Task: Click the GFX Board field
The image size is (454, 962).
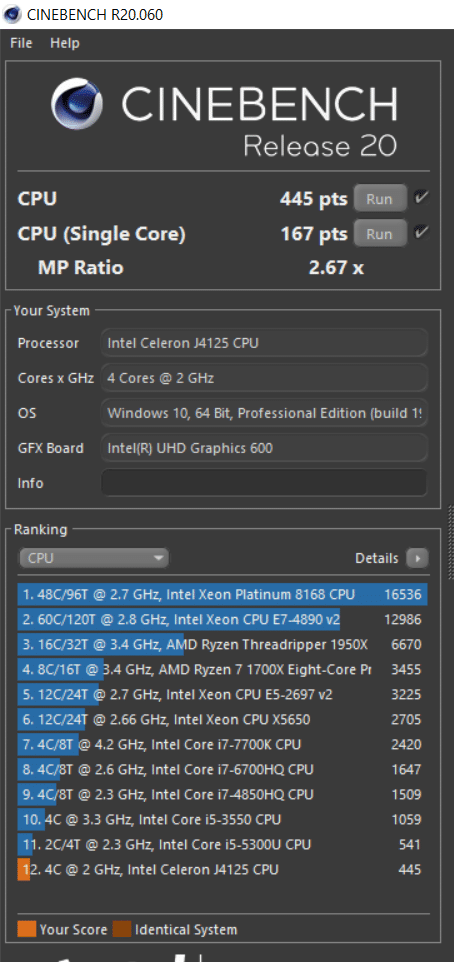Action: (264, 448)
